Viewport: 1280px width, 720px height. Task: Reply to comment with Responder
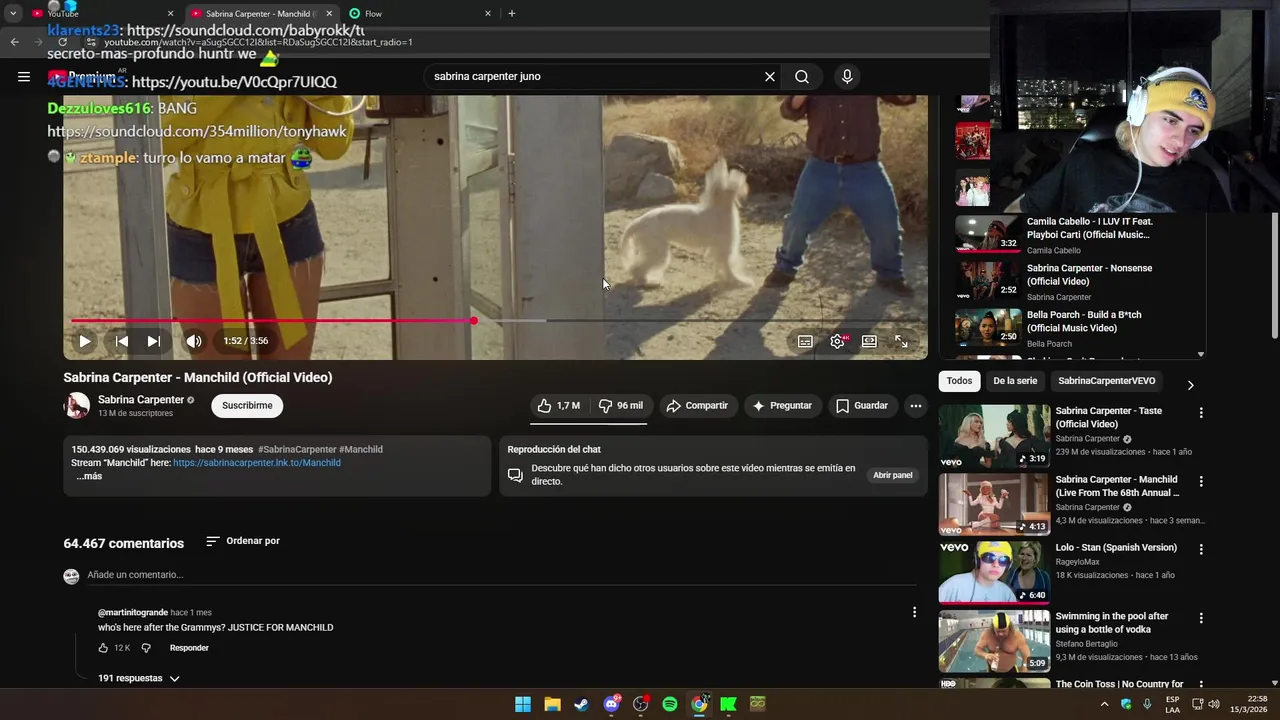tap(189, 648)
